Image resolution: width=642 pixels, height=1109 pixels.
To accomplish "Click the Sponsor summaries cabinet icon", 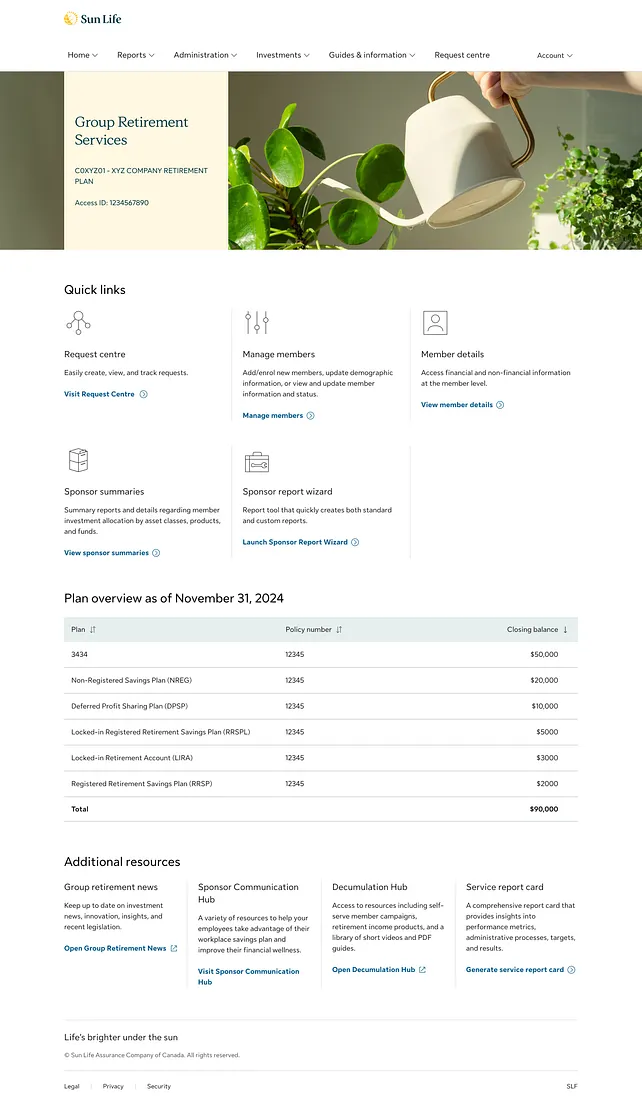I will [x=78, y=460].
